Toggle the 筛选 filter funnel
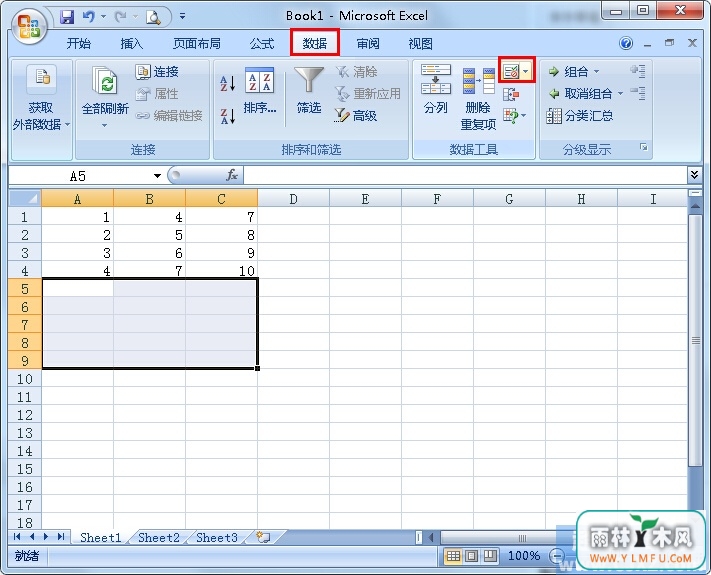The image size is (711, 575). 309,91
